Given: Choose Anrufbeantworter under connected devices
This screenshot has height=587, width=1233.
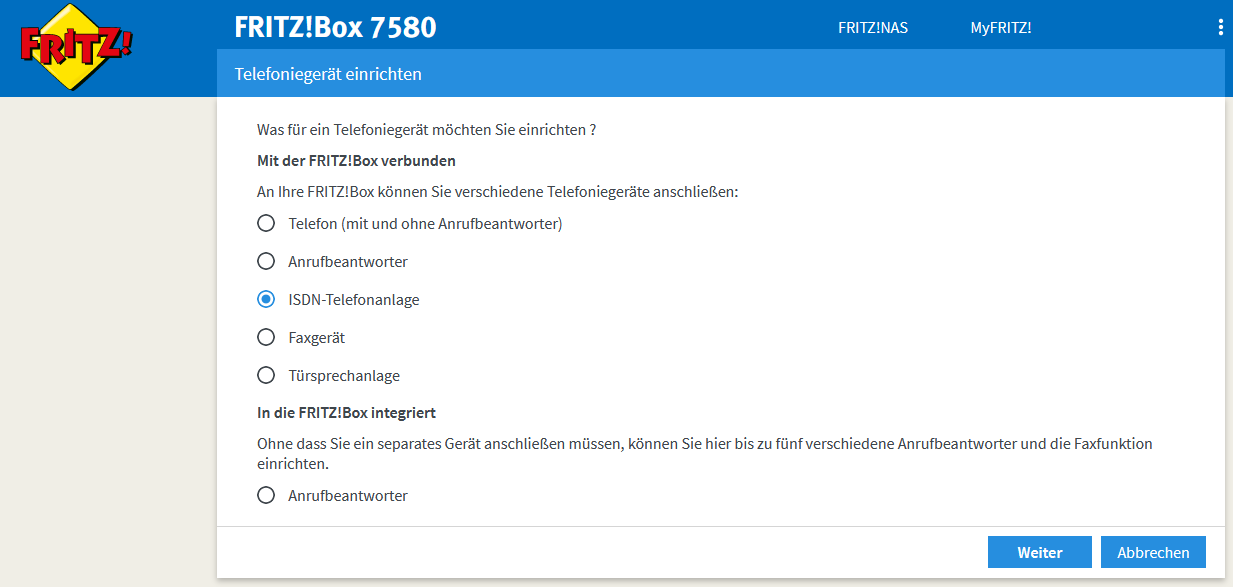Looking at the screenshot, I should tap(266, 262).
